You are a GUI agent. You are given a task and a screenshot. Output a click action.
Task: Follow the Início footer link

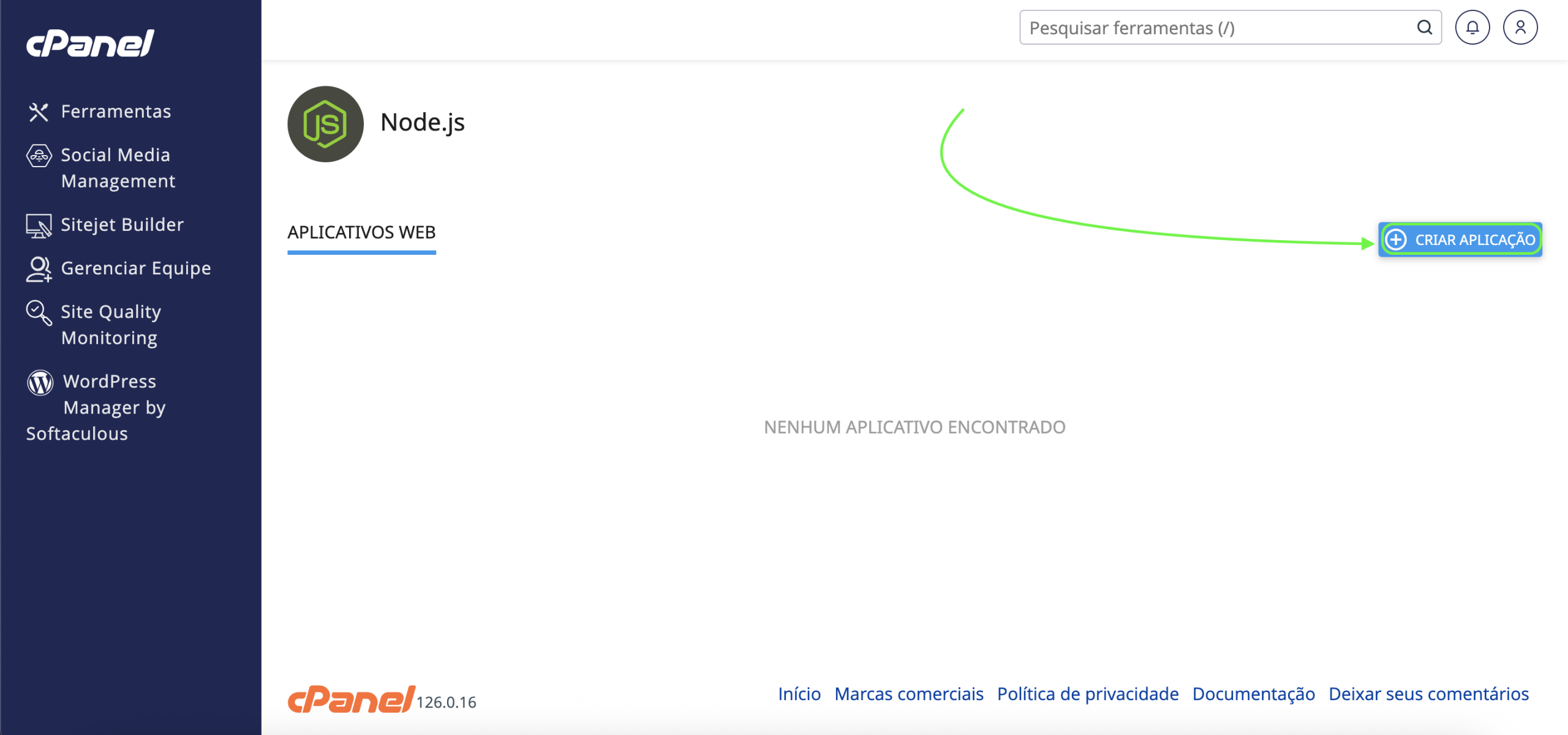[799, 694]
